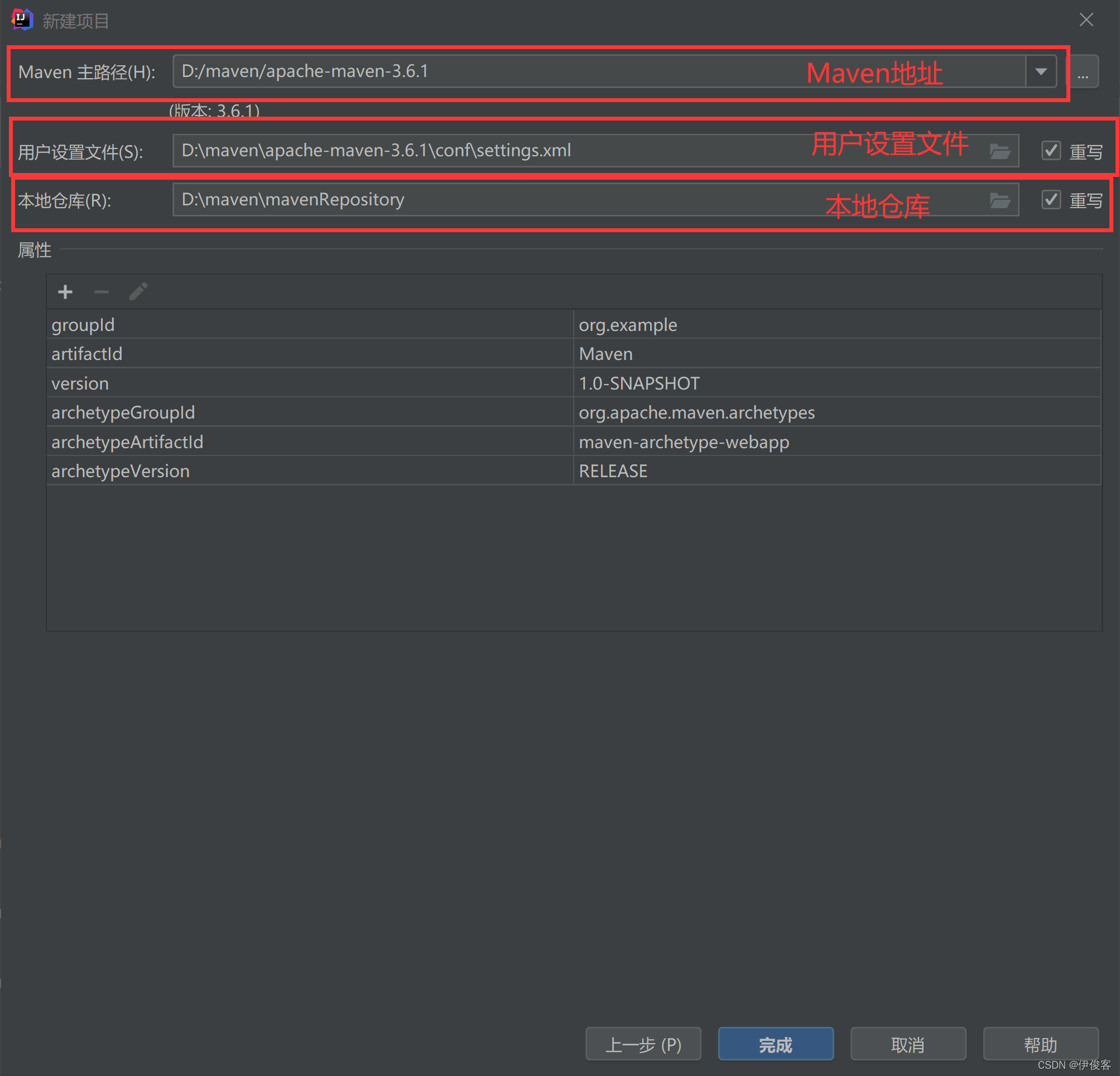This screenshot has width=1120, height=1076.
Task: Select the artifactId property row
Action: tap(574, 354)
